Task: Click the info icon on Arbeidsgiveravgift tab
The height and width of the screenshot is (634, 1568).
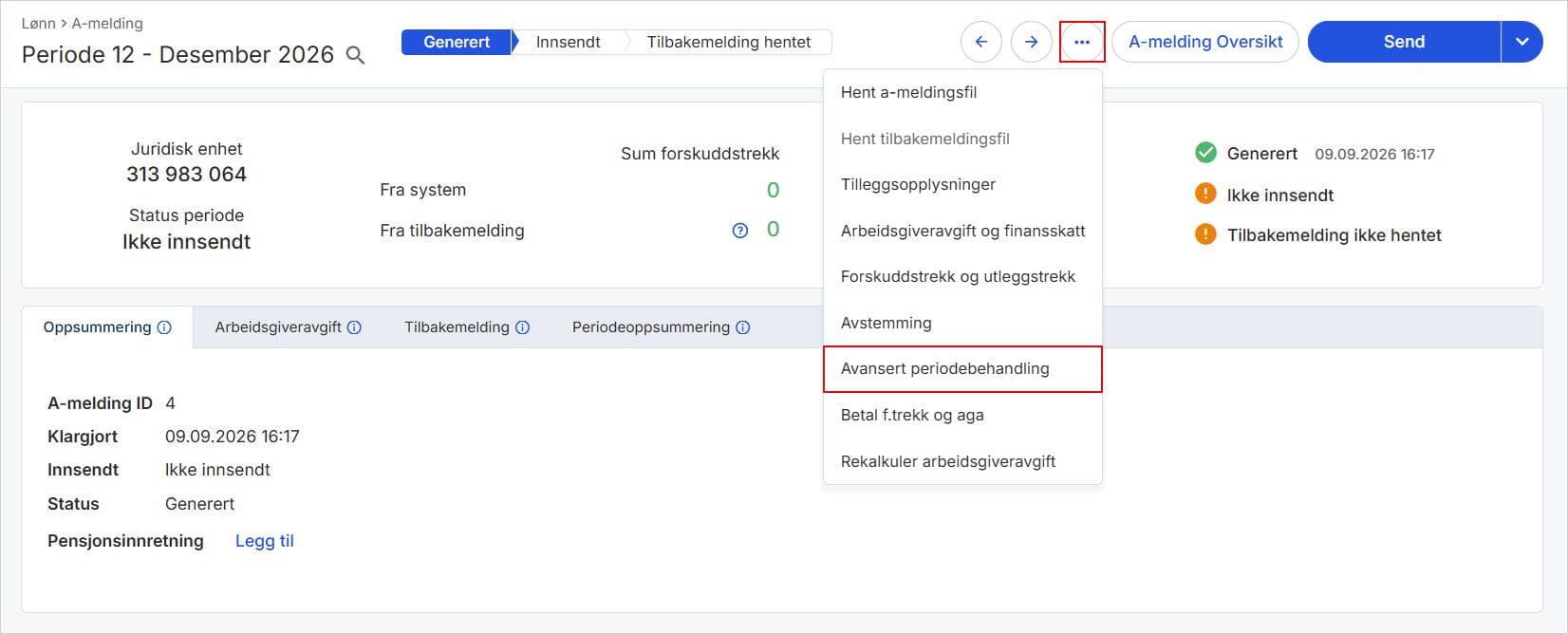Action: (354, 327)
